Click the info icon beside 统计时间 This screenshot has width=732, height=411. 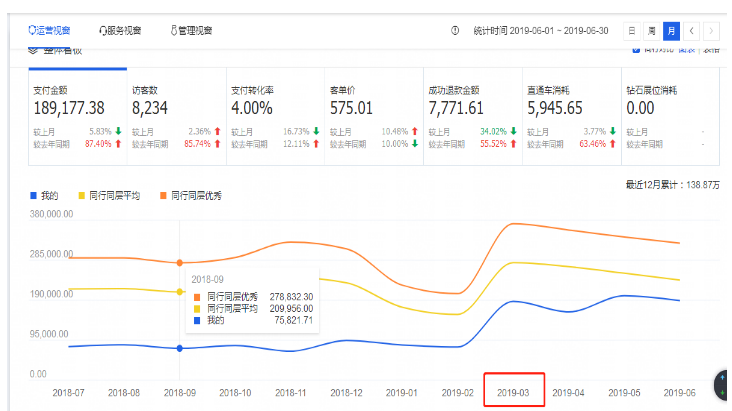tap(455, 31)
